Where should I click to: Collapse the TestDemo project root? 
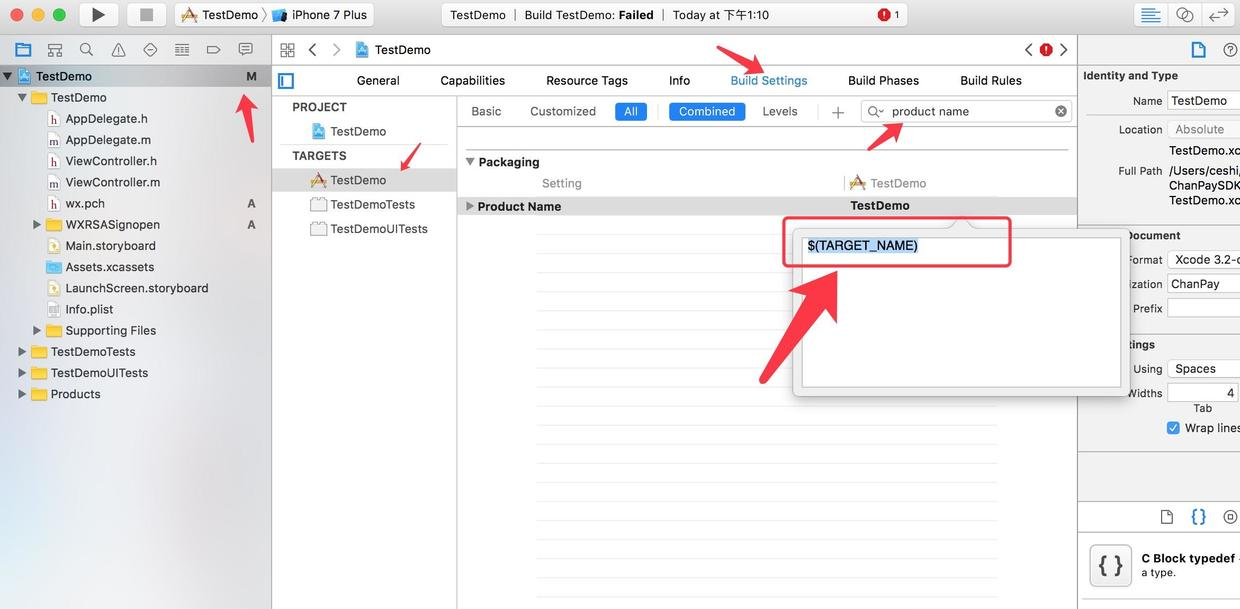pyautogui.click(x=8, y=76)
